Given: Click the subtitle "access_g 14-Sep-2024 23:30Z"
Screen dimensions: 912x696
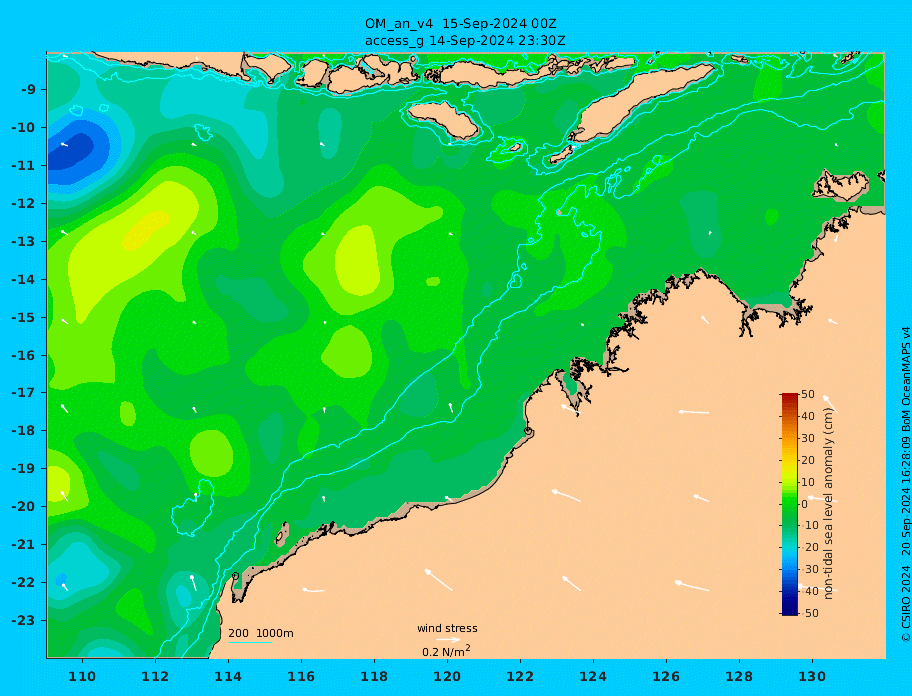Looking at the screenshot, I should coord(465,41).
